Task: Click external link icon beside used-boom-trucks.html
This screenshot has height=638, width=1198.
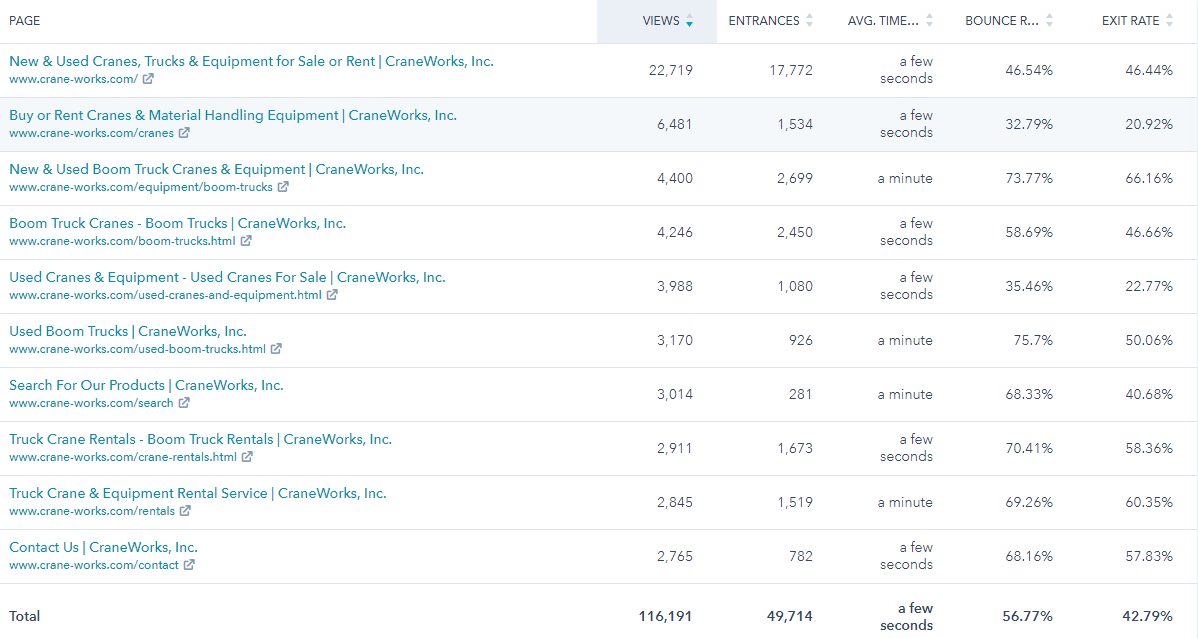Action: (276, 349)
